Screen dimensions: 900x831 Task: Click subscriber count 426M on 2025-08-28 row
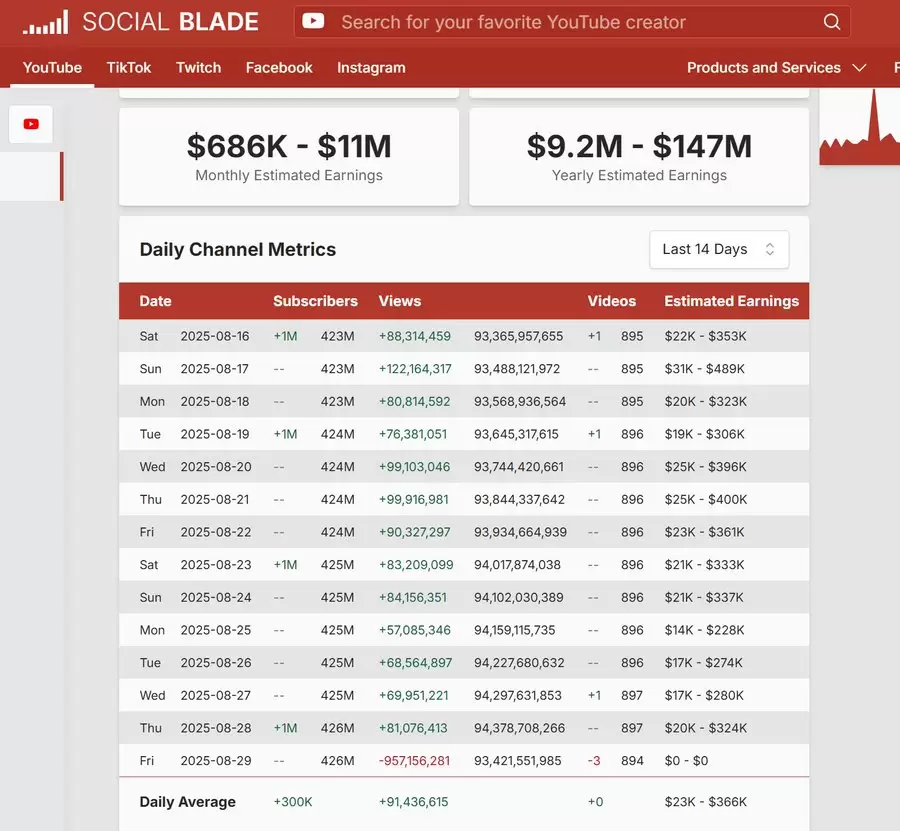pos(338,729)
